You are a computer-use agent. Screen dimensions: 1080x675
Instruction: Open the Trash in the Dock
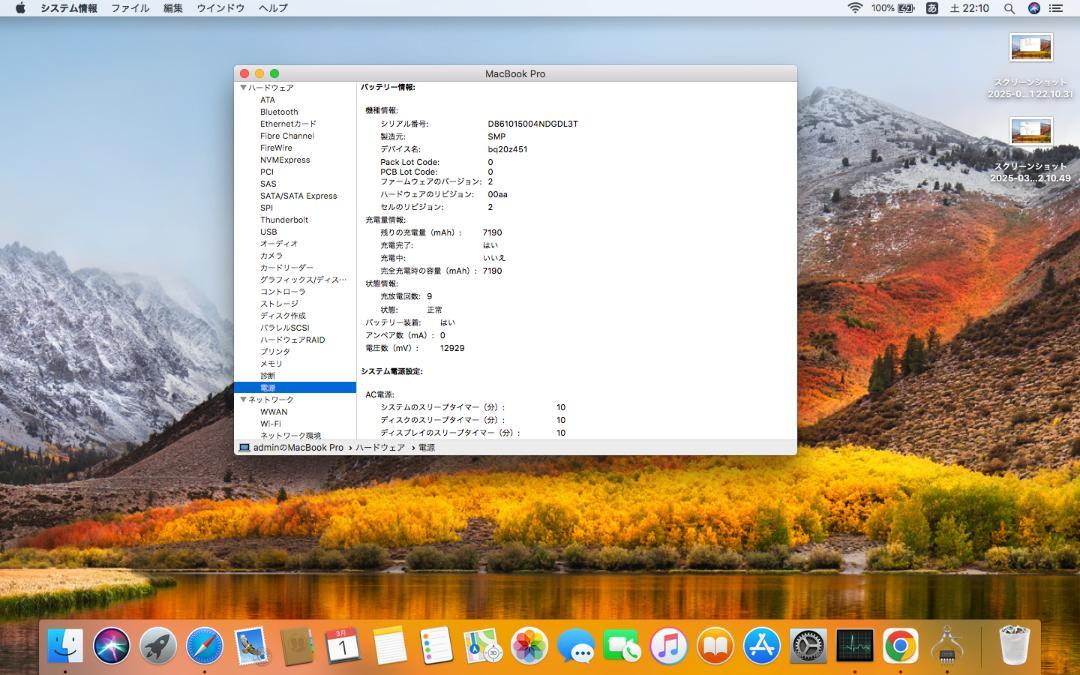(x=1014, y=645)
